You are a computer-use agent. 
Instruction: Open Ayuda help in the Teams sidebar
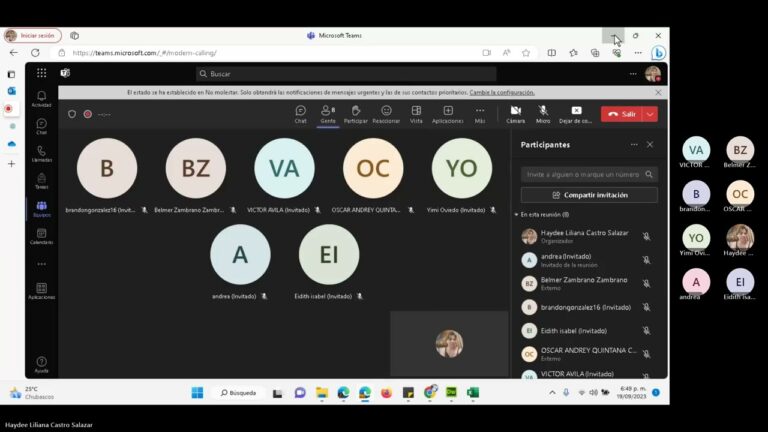[x=42, y=365]
